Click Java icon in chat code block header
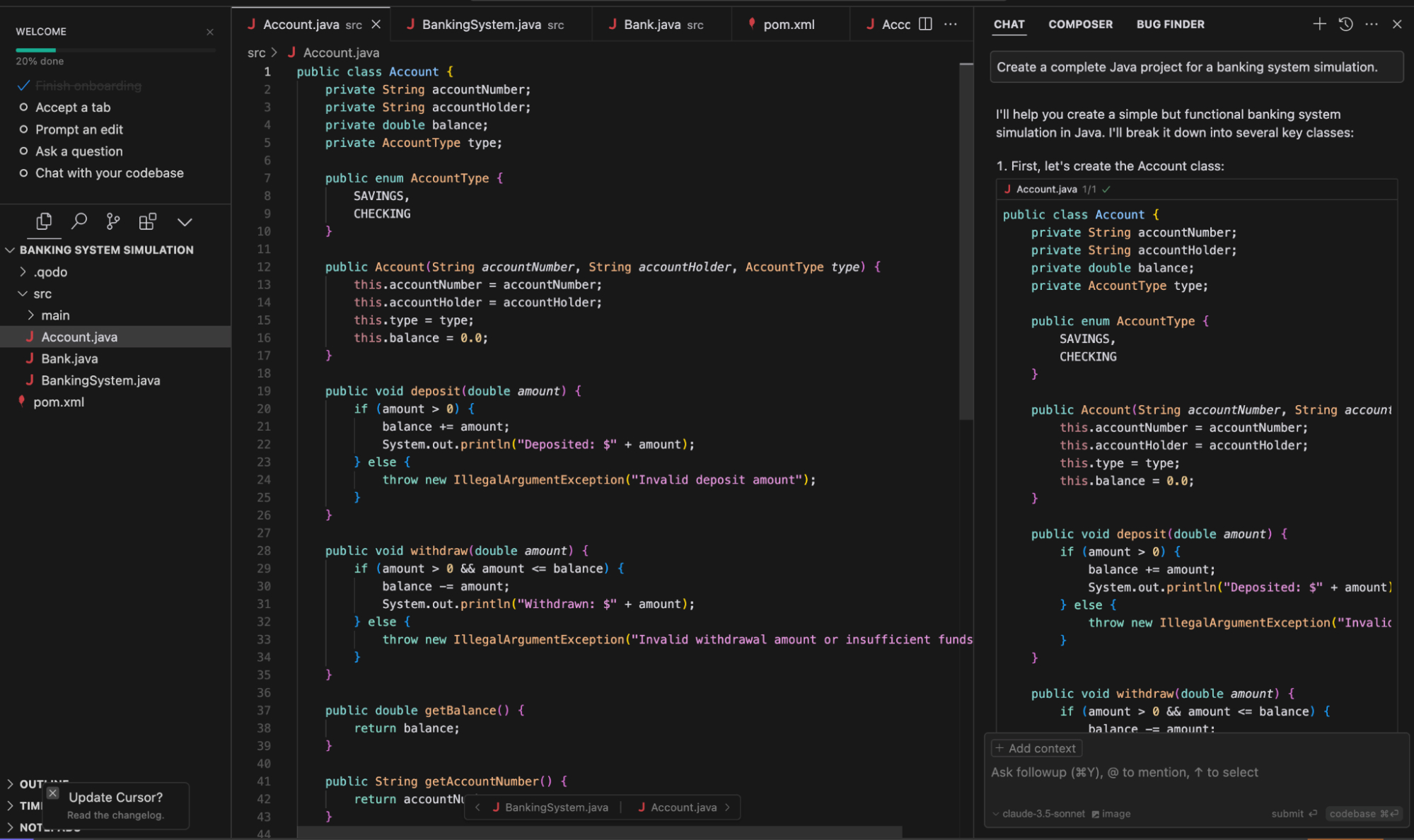This screenshot has height=840, width=1414. (x=1007, y=189)
